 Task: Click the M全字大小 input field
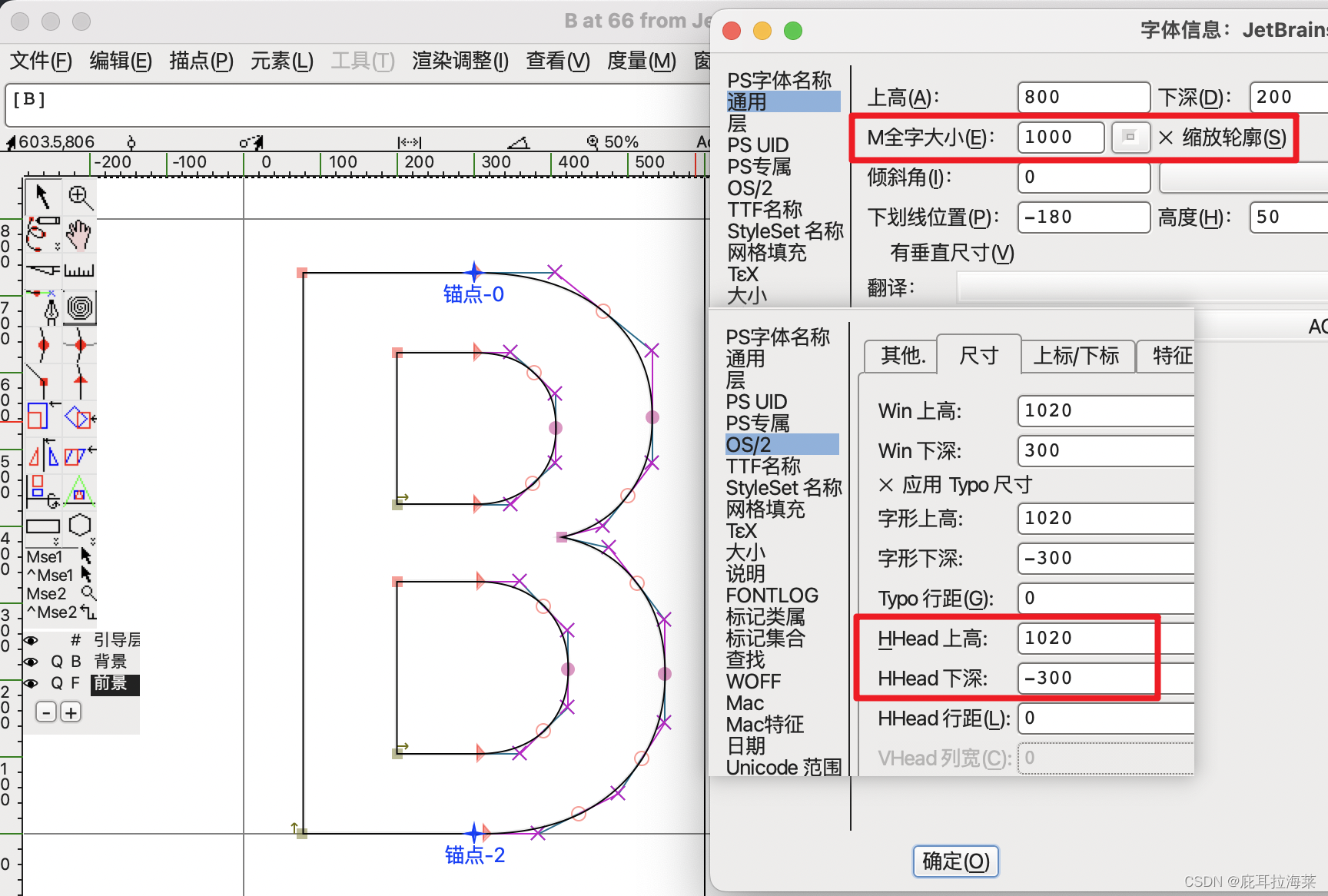click(1061, 138)
